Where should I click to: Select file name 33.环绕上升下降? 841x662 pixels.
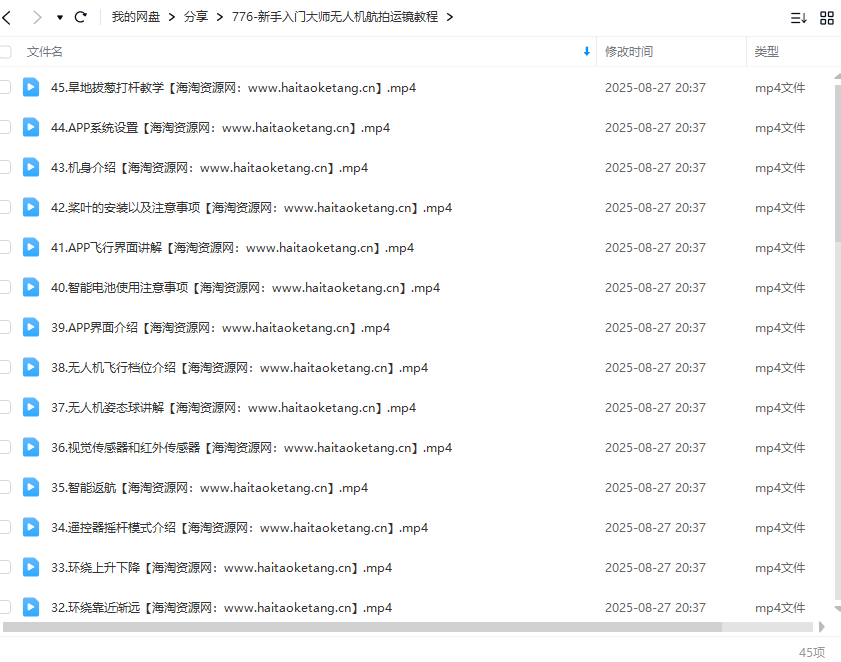(x=222, y=568)
